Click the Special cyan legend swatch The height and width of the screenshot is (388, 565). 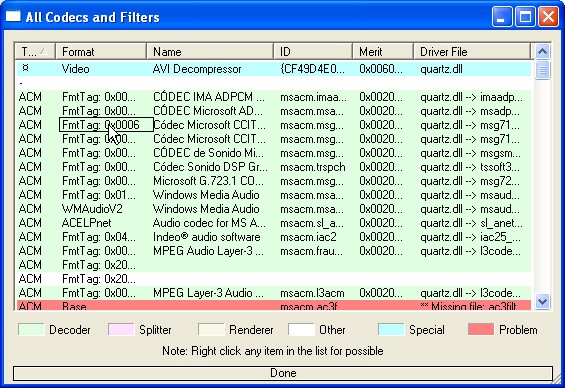click(391, 329)
